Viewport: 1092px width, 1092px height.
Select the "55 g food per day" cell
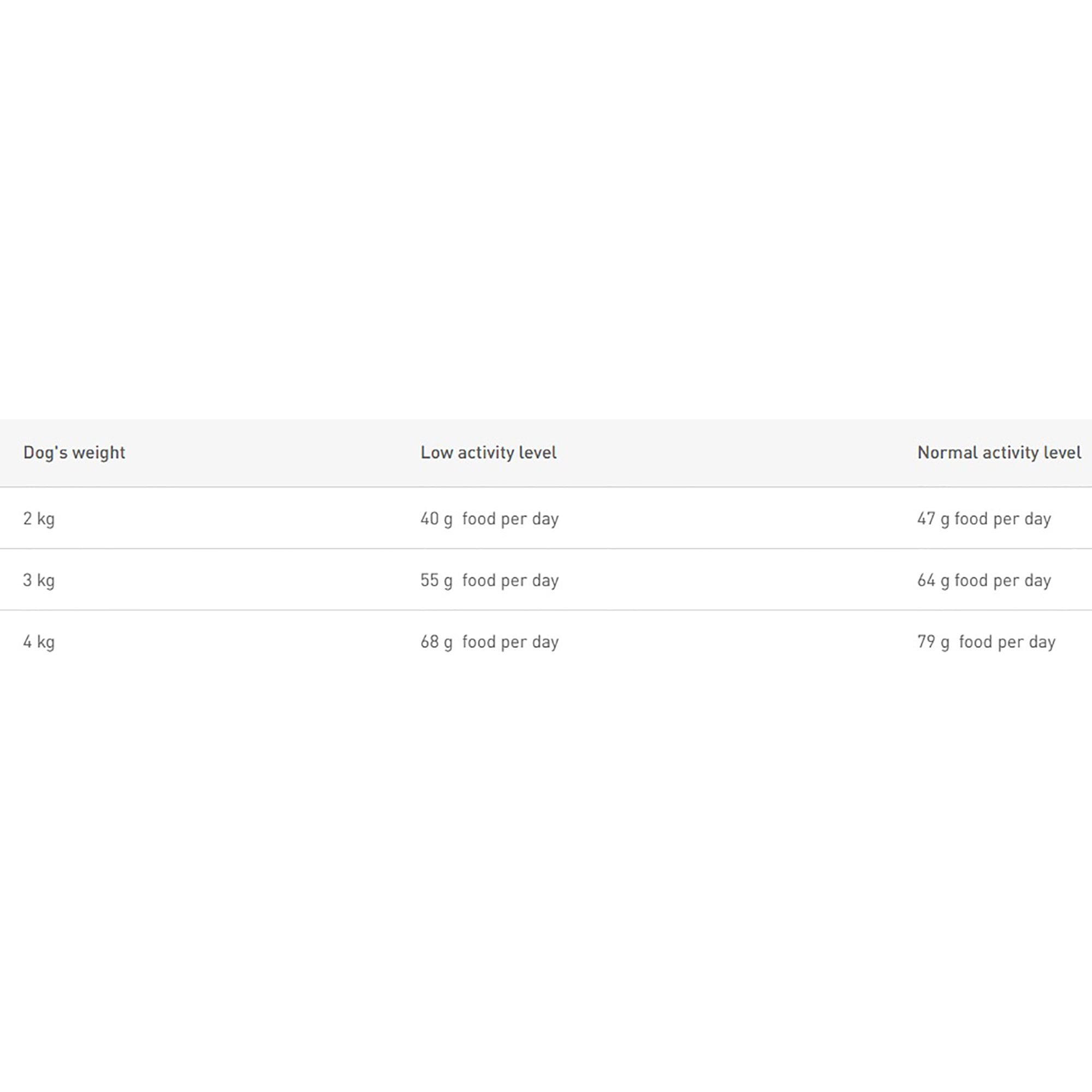click(489, 580)
